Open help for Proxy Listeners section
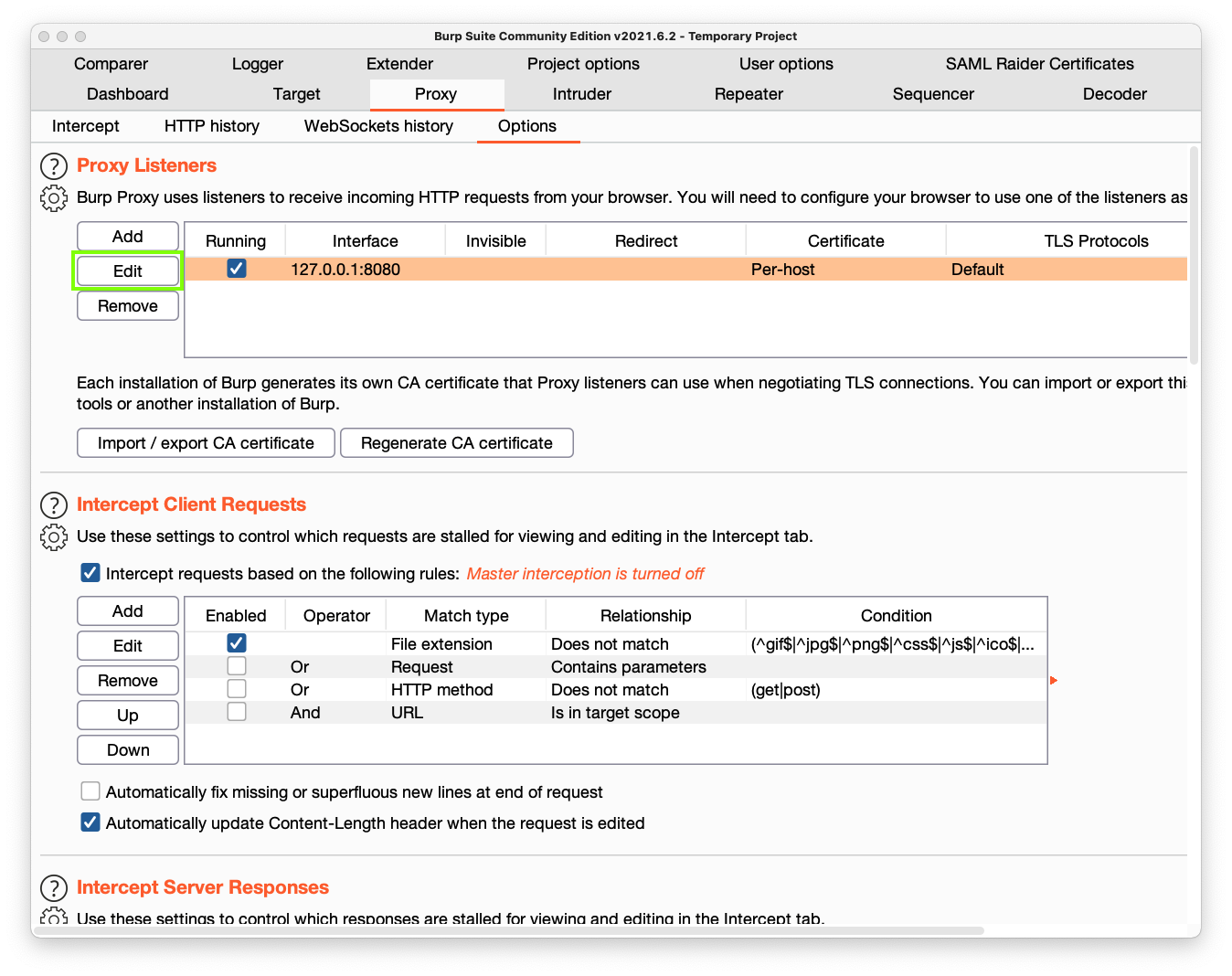Viewport: 1232px width, 976px height. (54, 166)
